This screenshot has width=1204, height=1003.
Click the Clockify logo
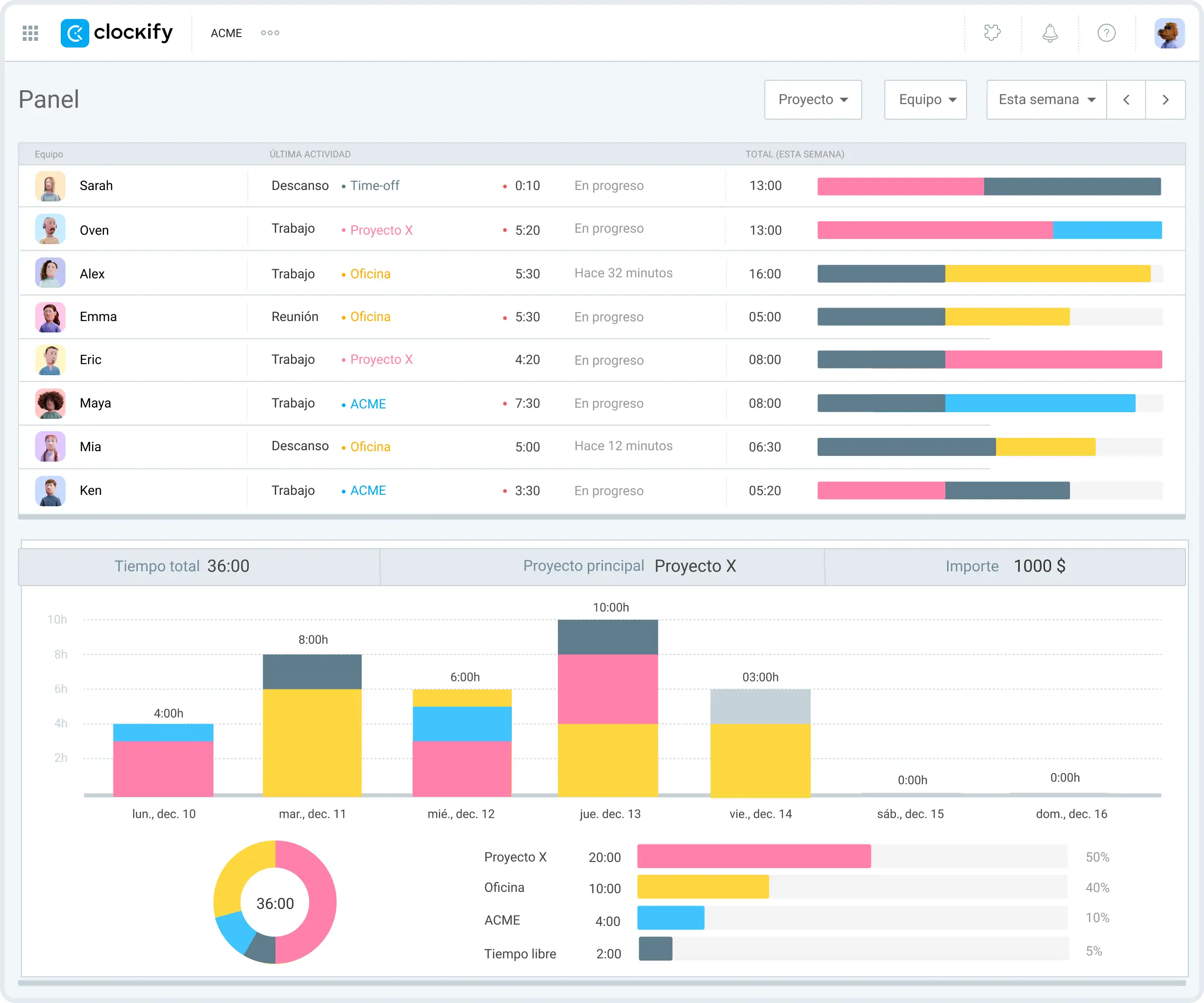pyautogui.click(x=116, y=33)
